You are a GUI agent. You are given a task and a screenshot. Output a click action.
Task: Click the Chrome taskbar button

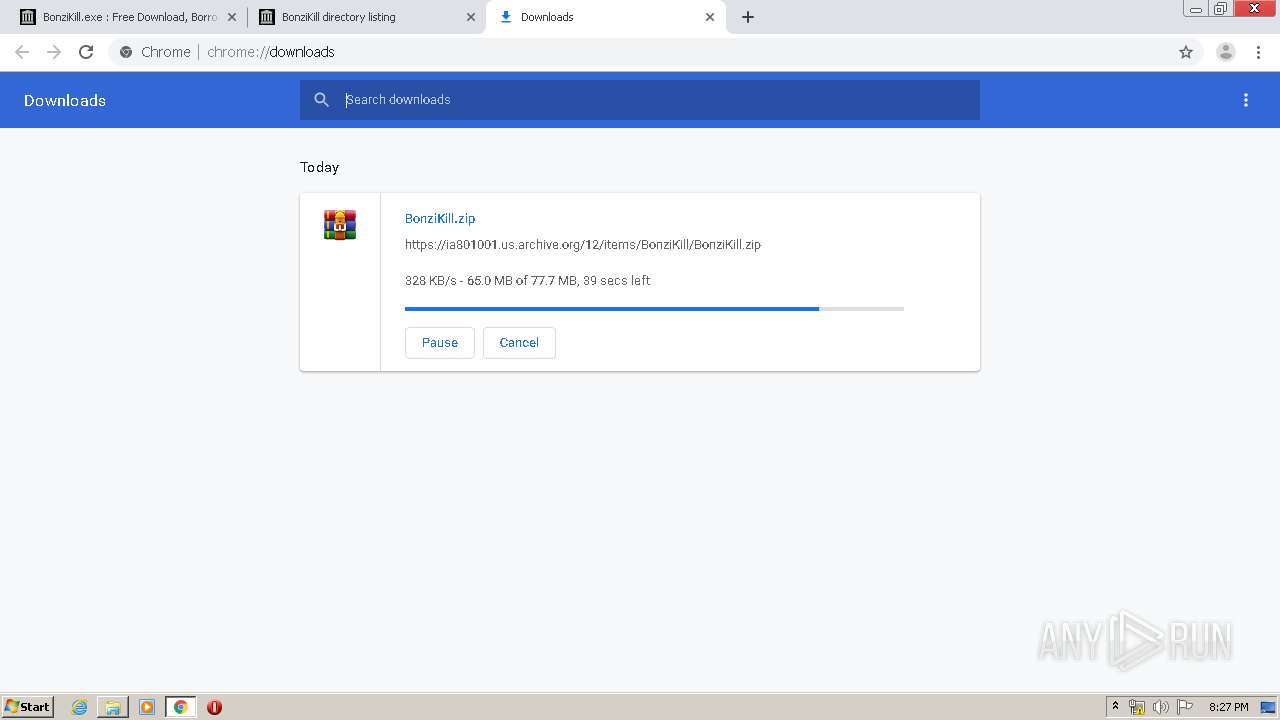(x=180, y=707)
